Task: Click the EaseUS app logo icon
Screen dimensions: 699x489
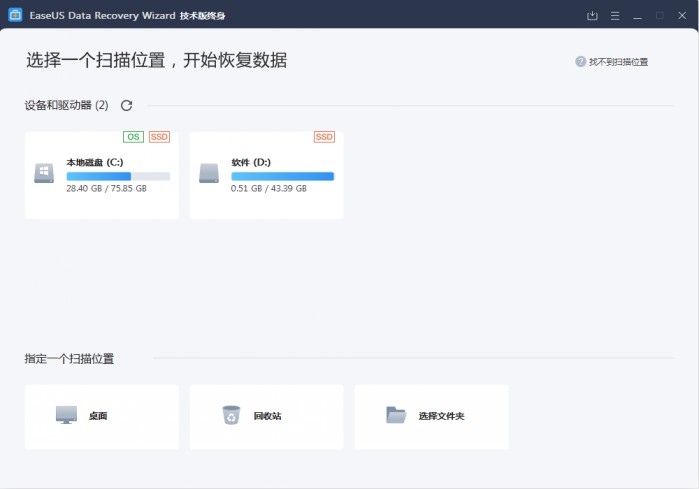Action: [x=15, y=15]
